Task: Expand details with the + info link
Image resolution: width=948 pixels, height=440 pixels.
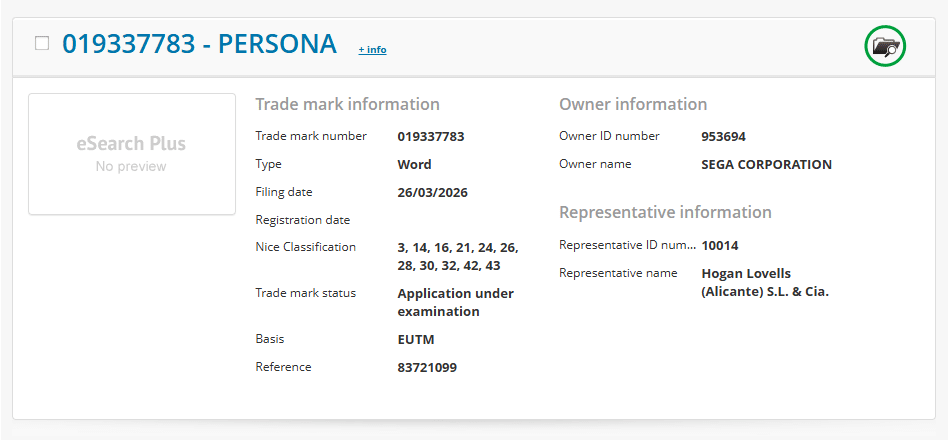Action: pos(372,49)
